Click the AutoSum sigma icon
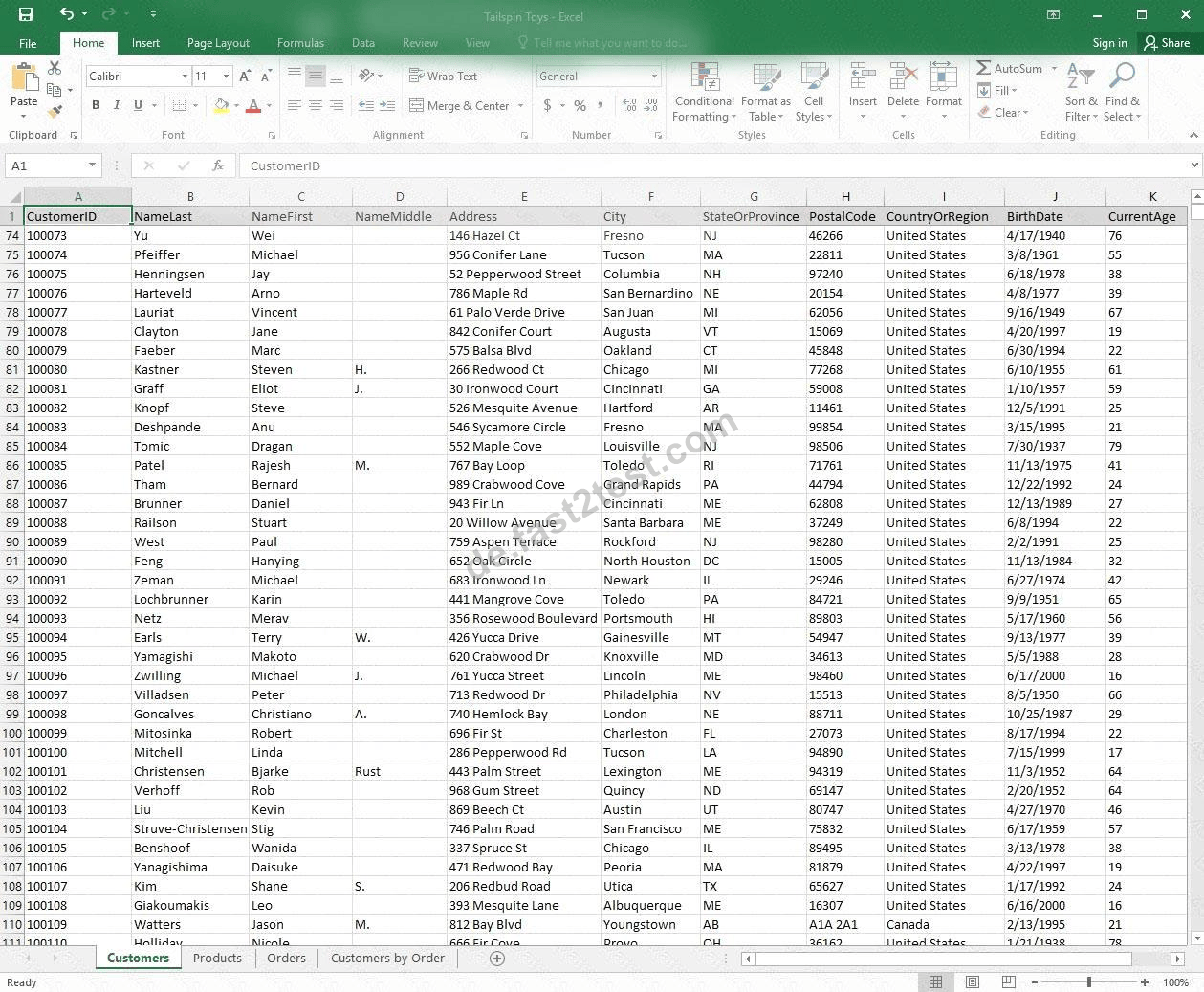1204x992 pixels. click(x=983, y=68)
